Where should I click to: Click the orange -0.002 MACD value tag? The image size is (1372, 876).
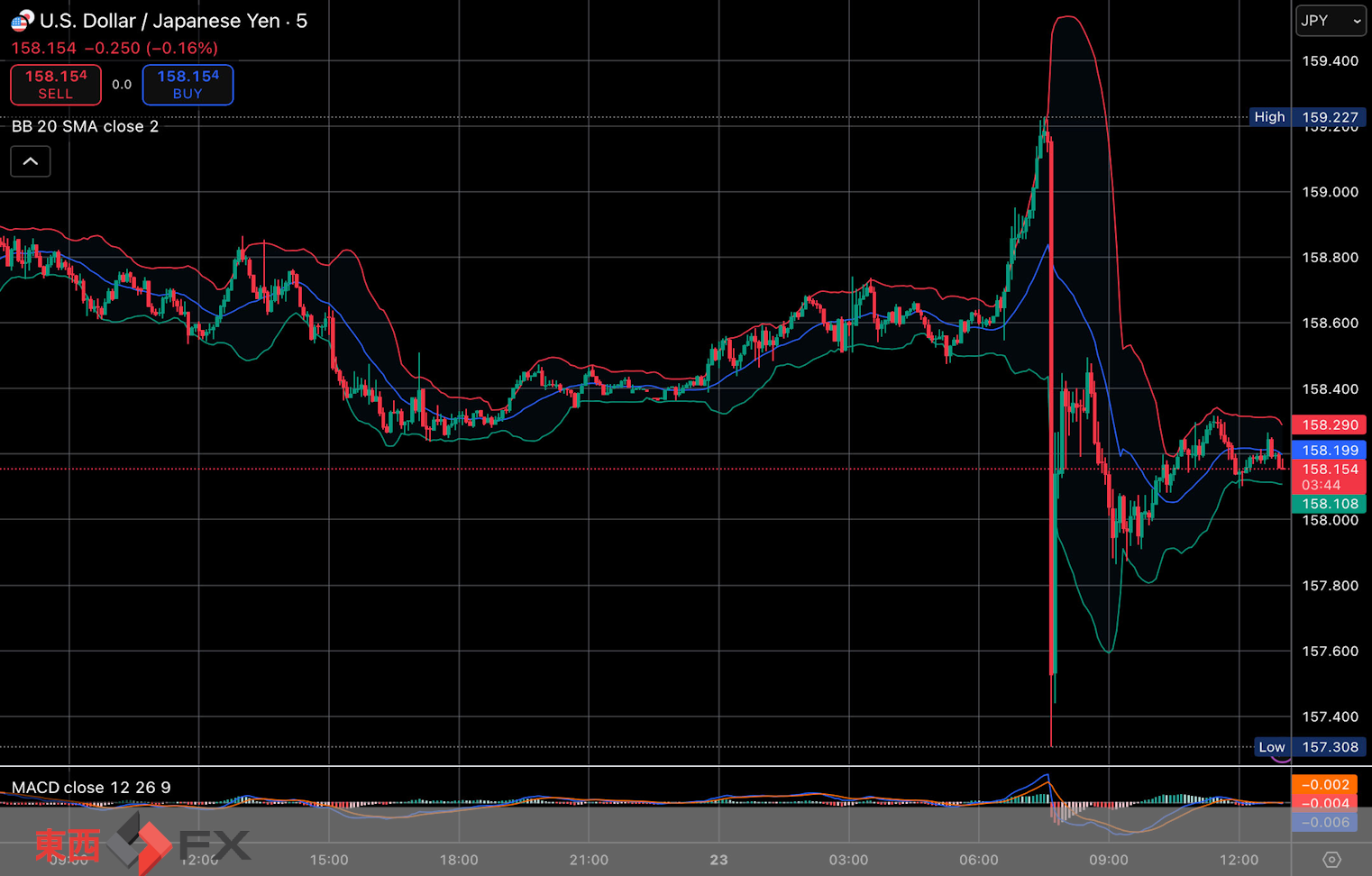tap(1324, 785)
